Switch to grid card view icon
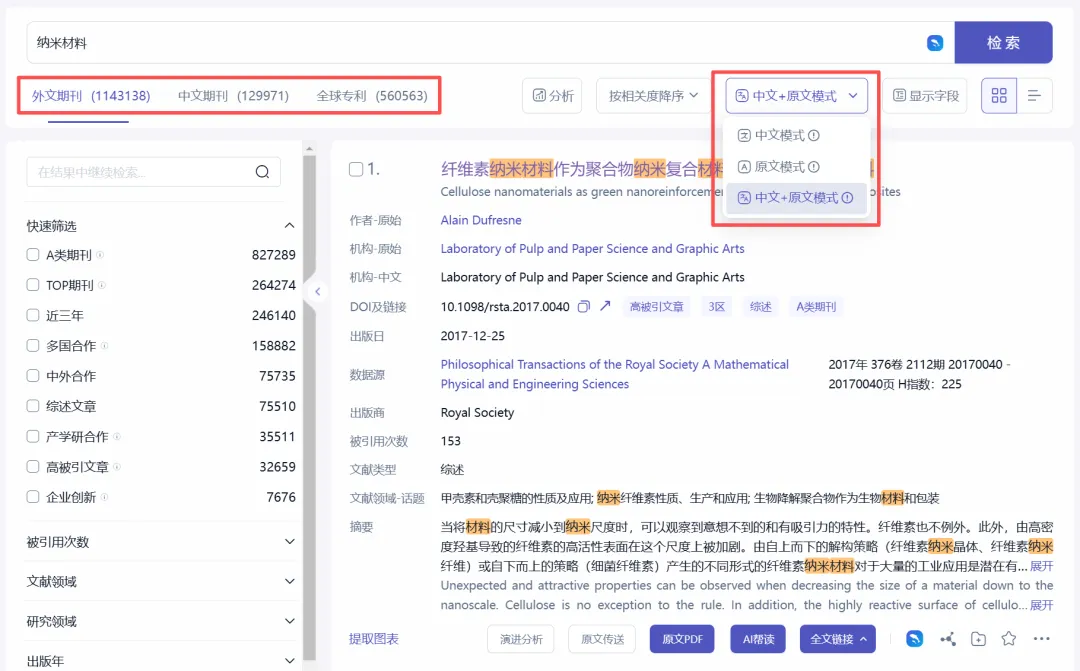 [x=999, y=96]
